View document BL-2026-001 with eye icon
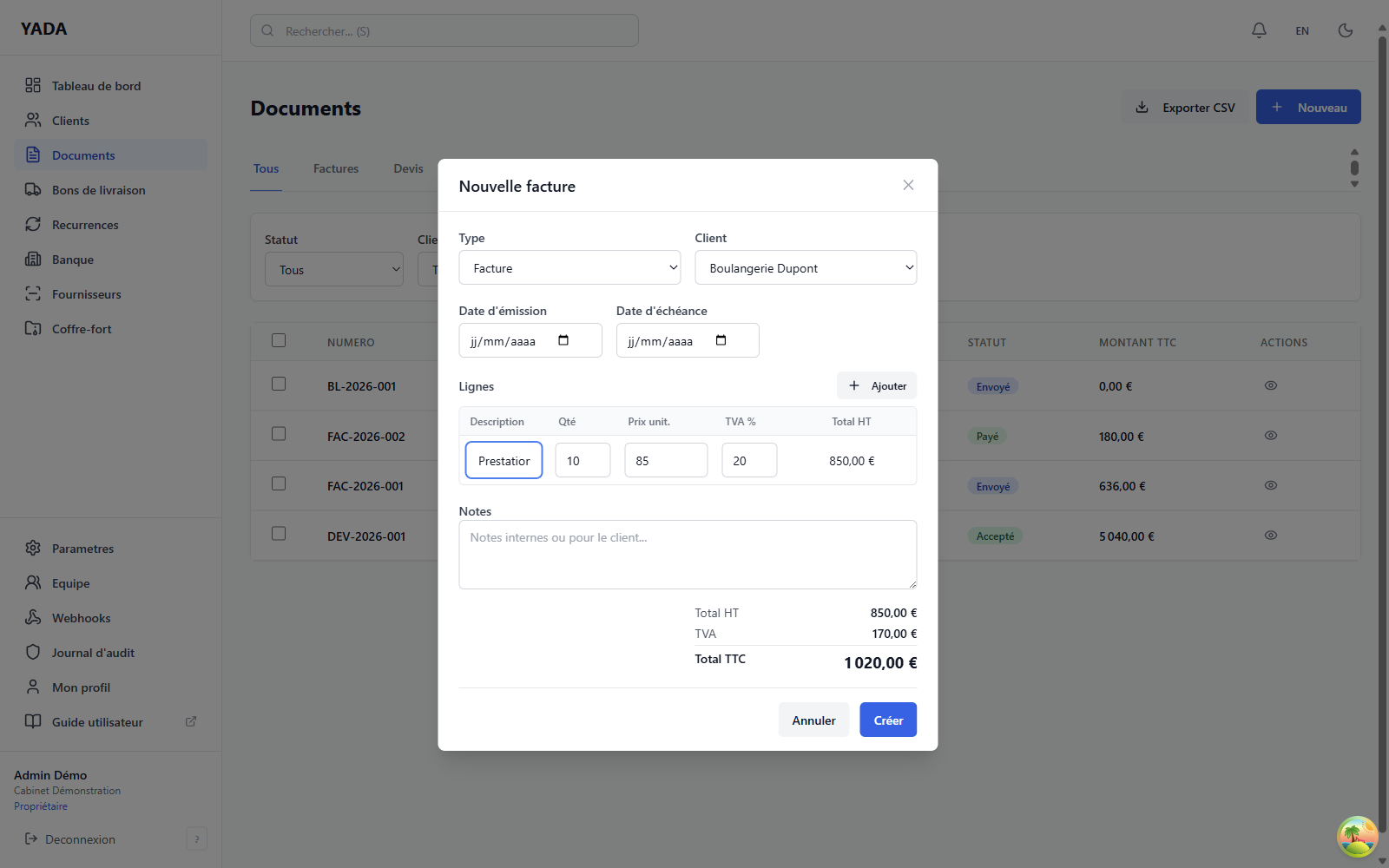This screenshot has height=868, width=1389. [1270, 385]
